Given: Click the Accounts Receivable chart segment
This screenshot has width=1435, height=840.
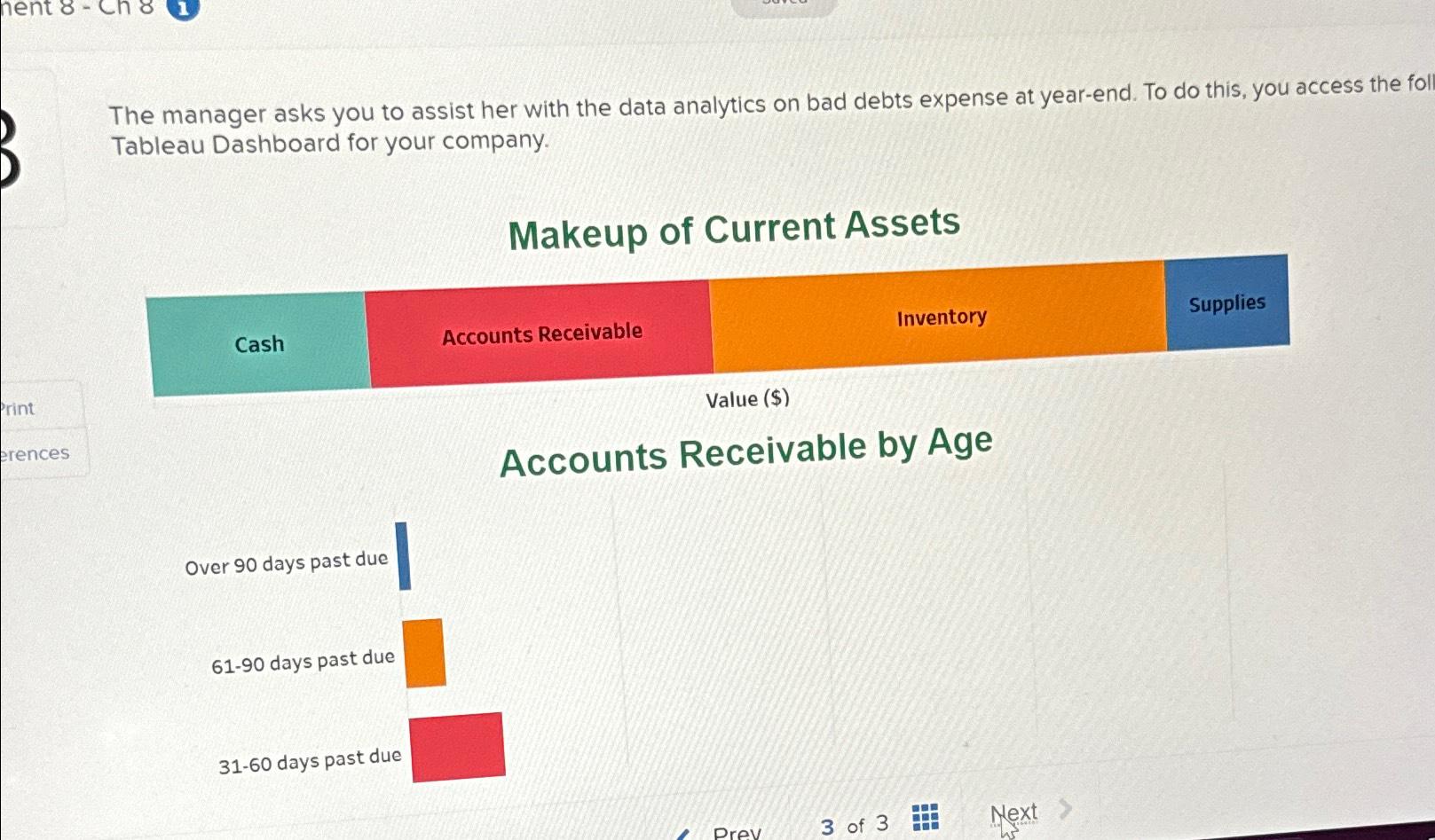Looking at the screenshot, I should click(541, 333).
